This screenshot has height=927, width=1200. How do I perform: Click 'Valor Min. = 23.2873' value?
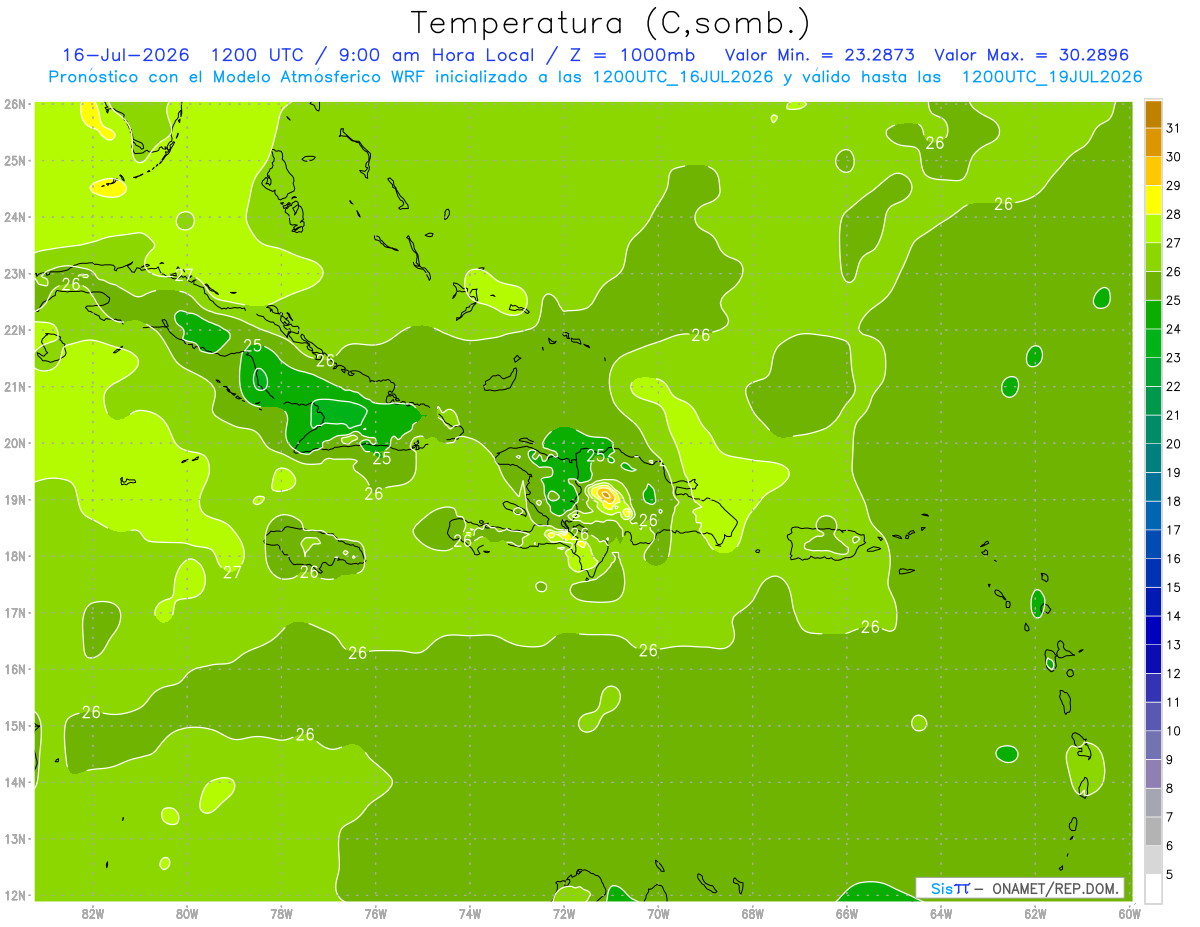[818, 54]
